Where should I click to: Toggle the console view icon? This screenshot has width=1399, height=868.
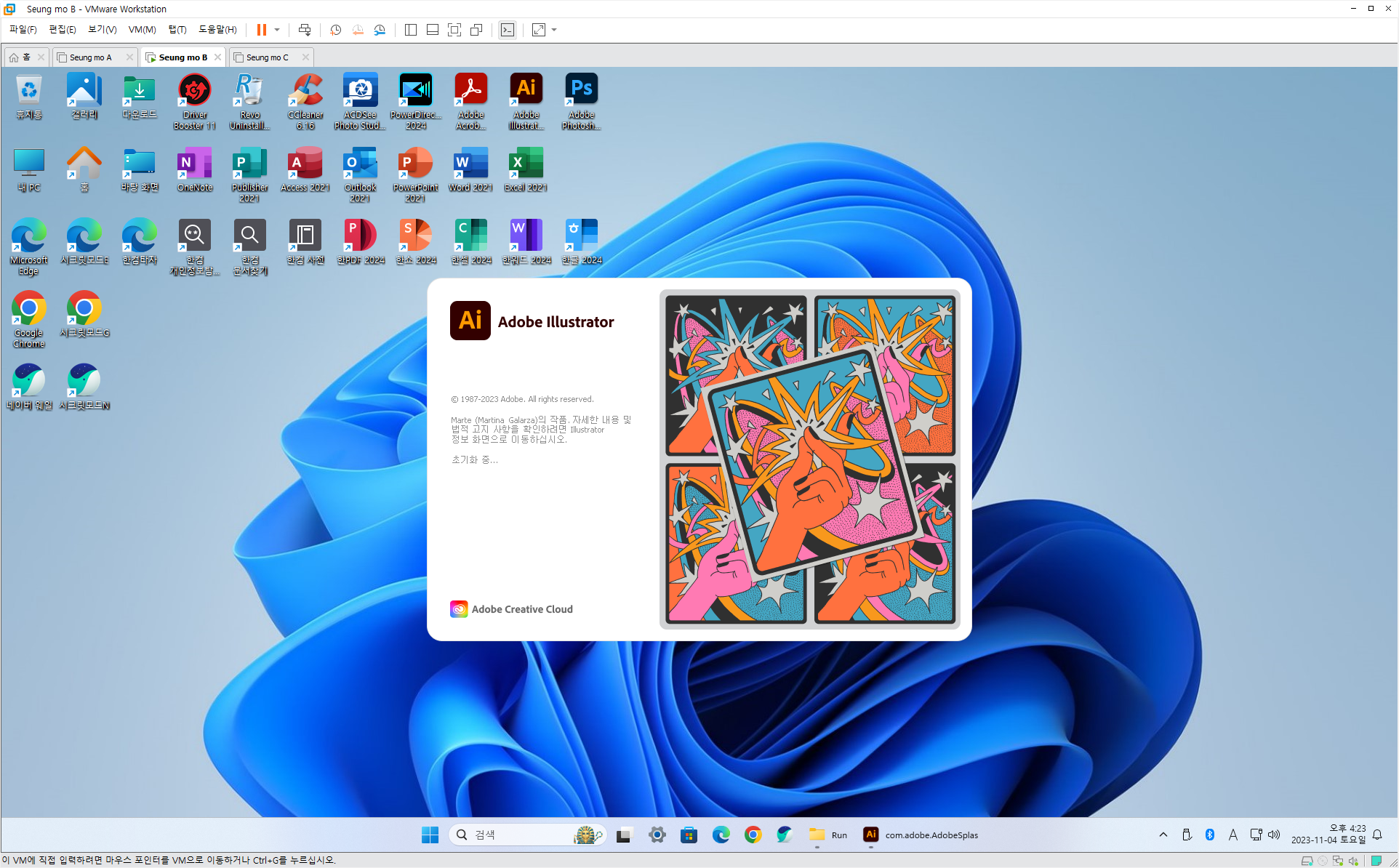pos(508,30)
